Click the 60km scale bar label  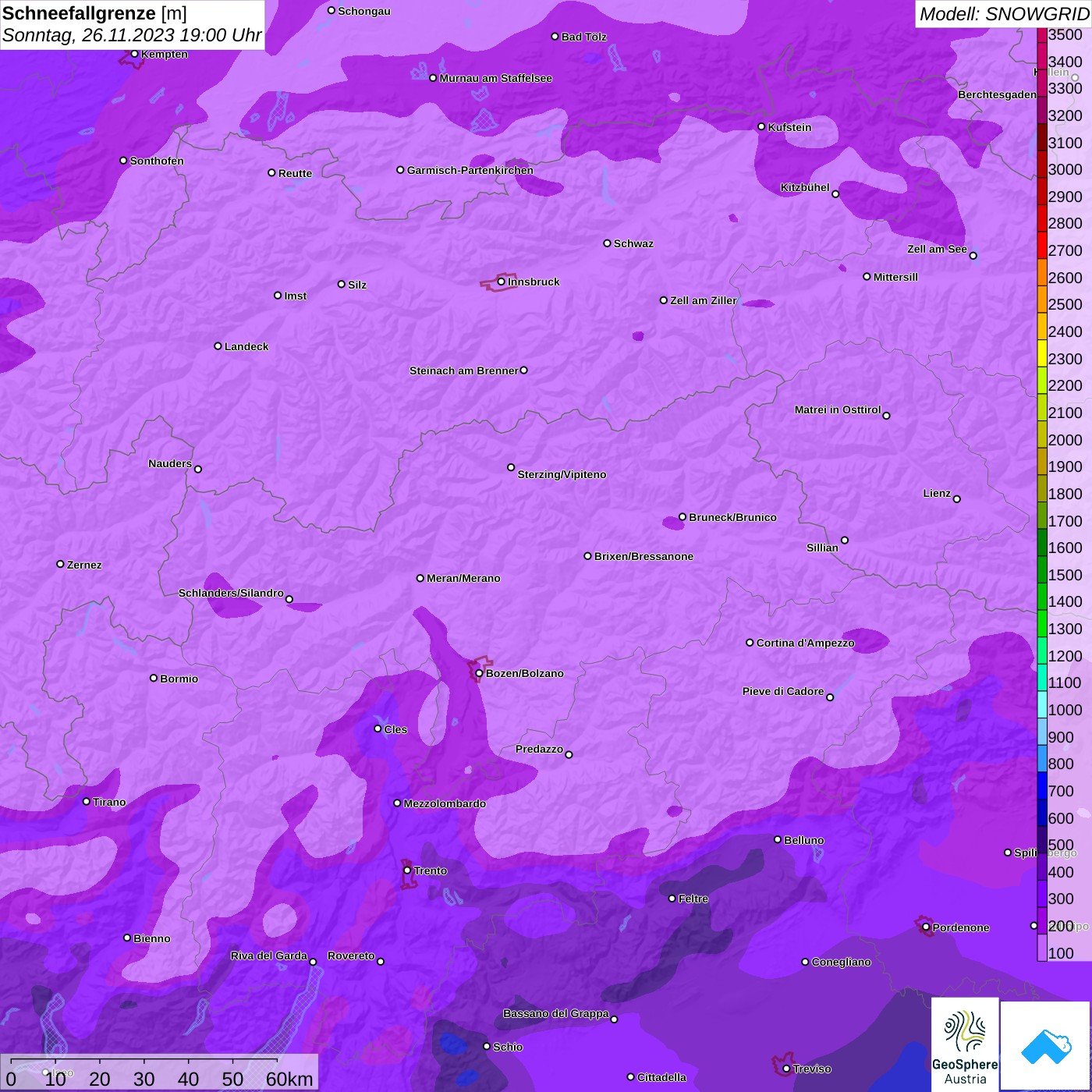tap(289, 1079)
